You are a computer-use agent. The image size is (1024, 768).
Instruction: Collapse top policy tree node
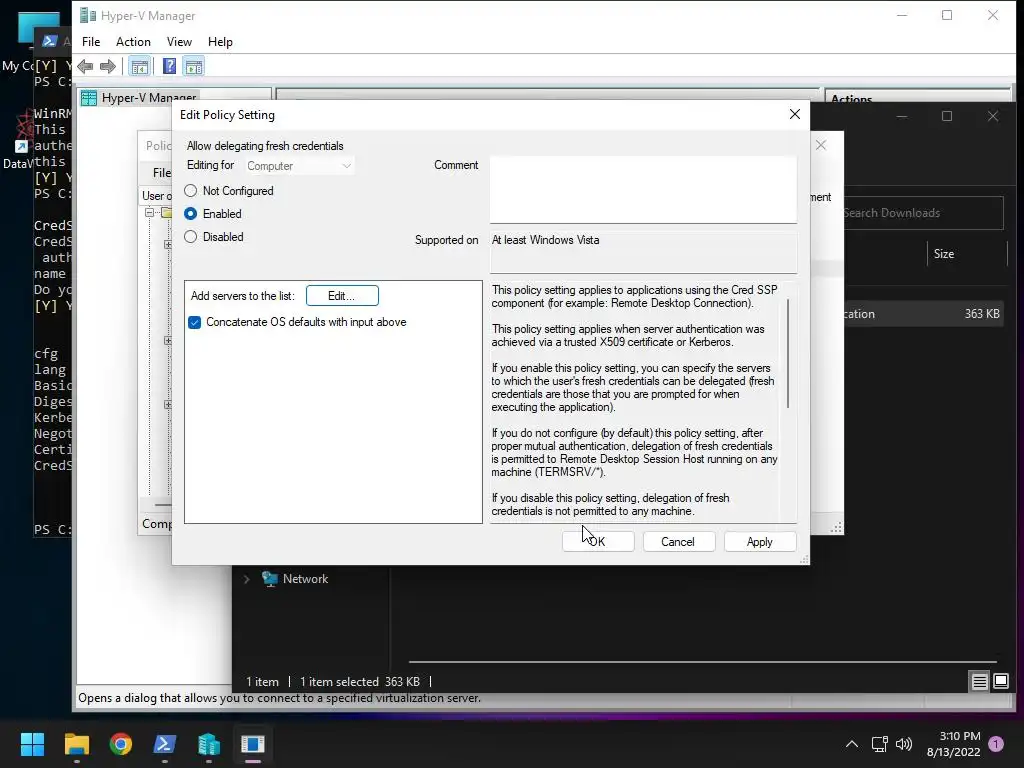(x=150, y=212)
